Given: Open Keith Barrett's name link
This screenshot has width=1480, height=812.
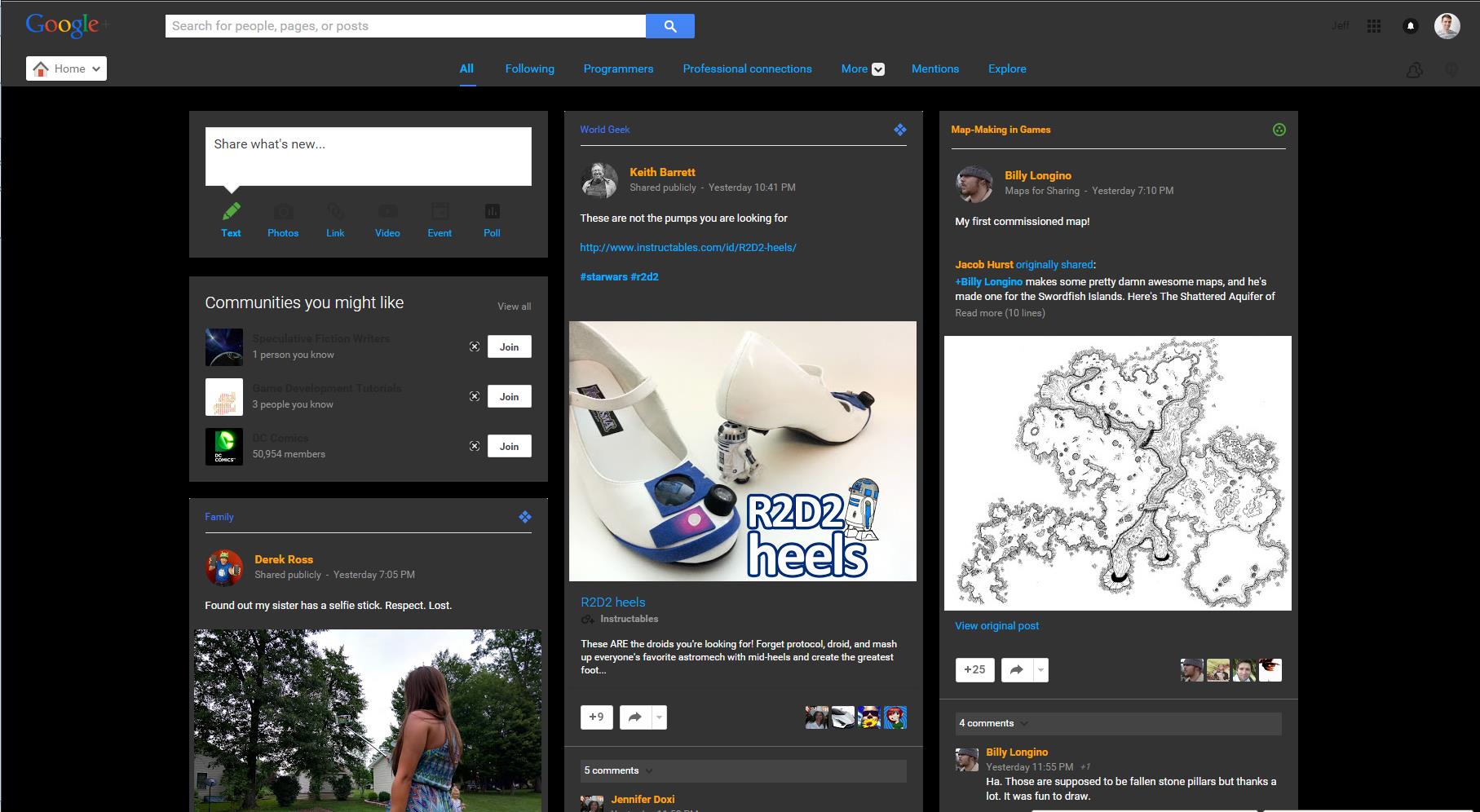Looking at the screenshot, I should [662, 172].
